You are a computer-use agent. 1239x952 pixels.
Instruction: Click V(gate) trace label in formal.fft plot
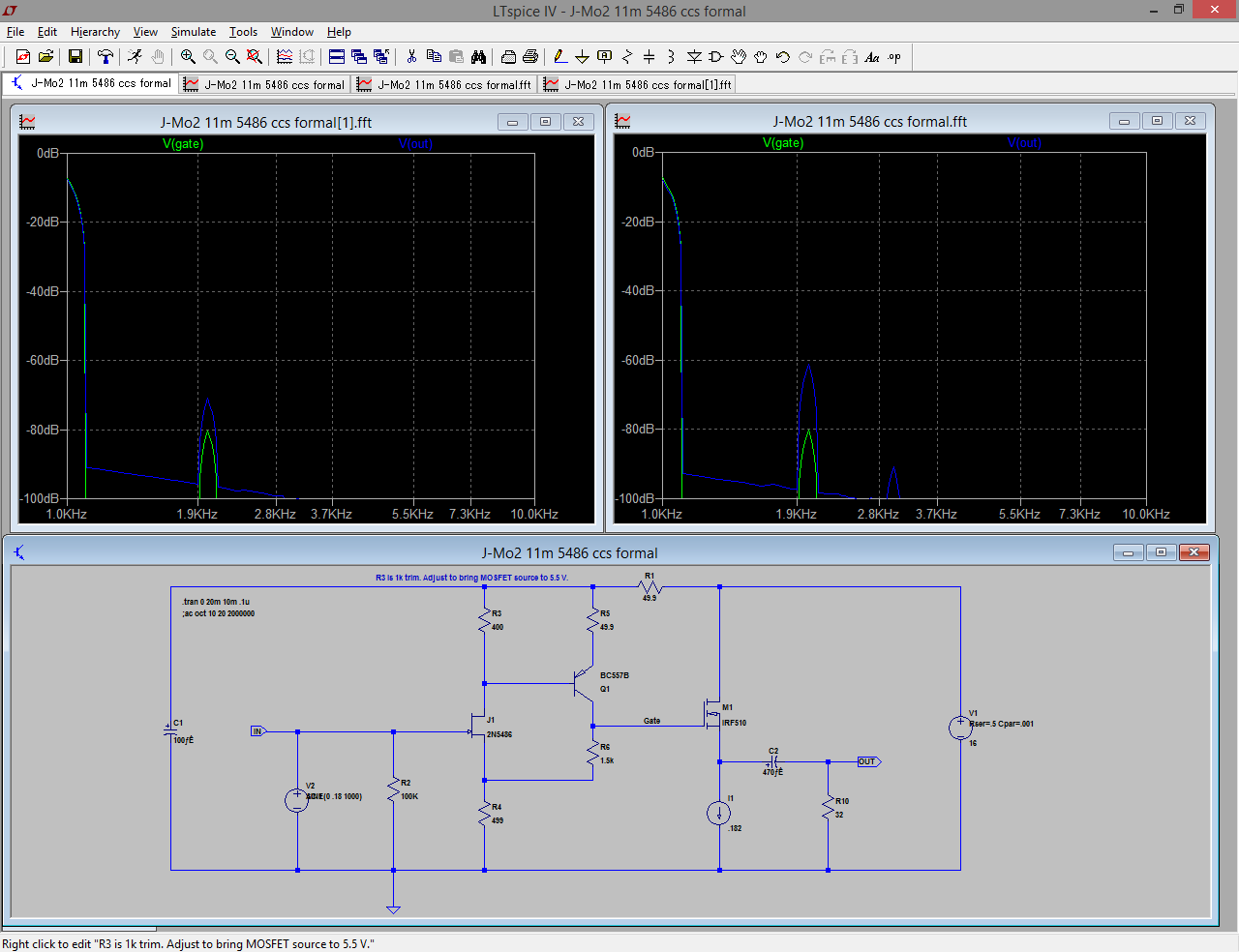coord(783,142)
